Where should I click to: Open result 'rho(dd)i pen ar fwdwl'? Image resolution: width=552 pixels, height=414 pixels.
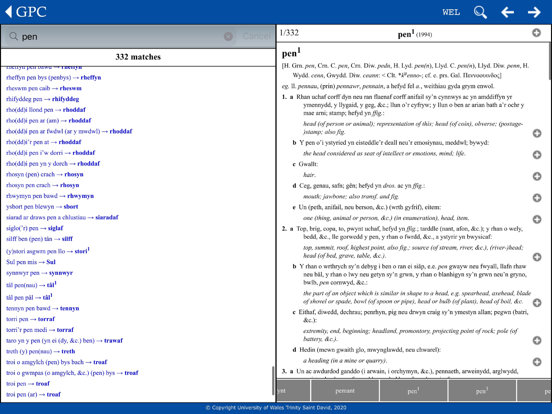(69, 131)
